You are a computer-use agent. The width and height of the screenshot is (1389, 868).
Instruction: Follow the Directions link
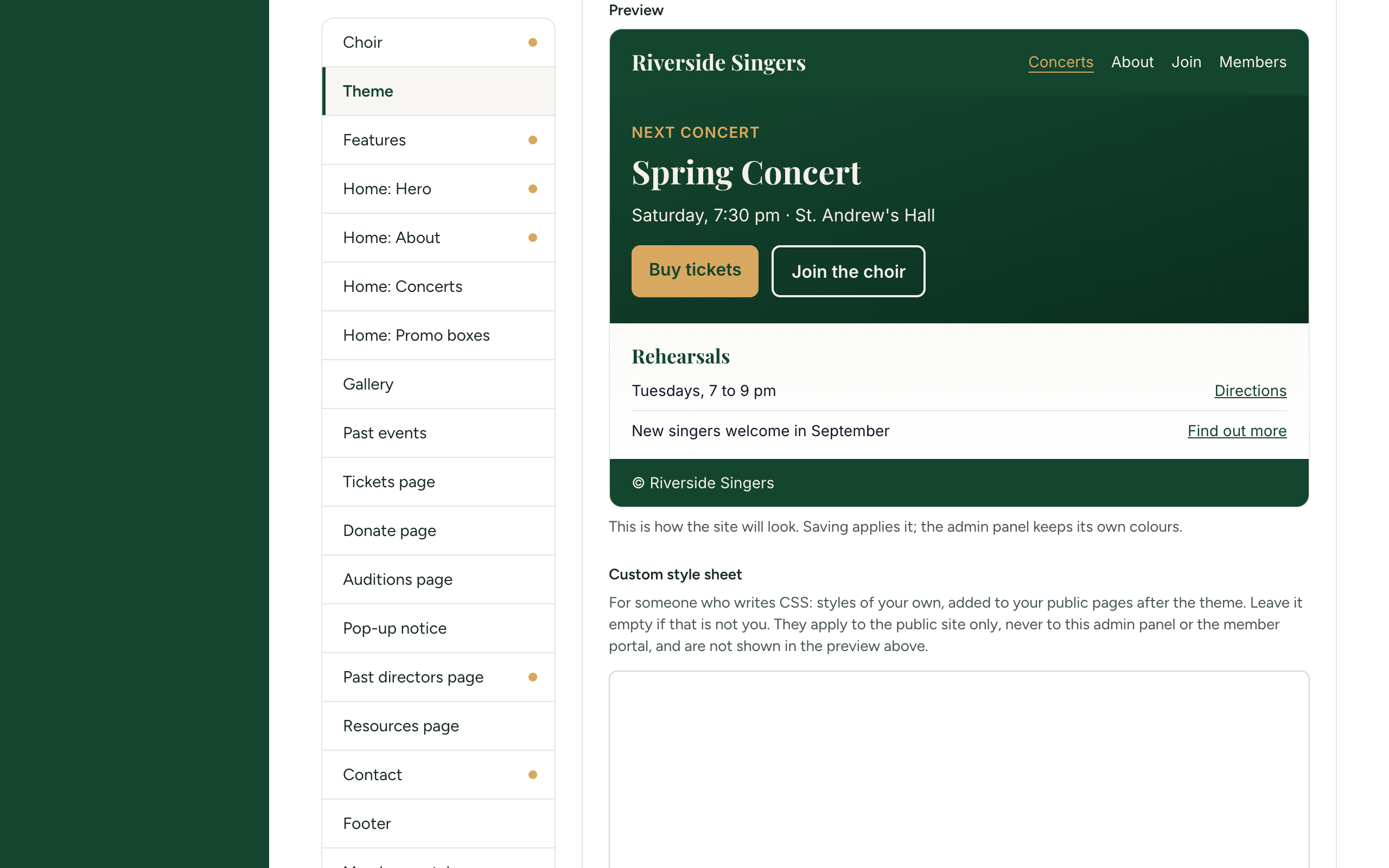(1250, 391)
